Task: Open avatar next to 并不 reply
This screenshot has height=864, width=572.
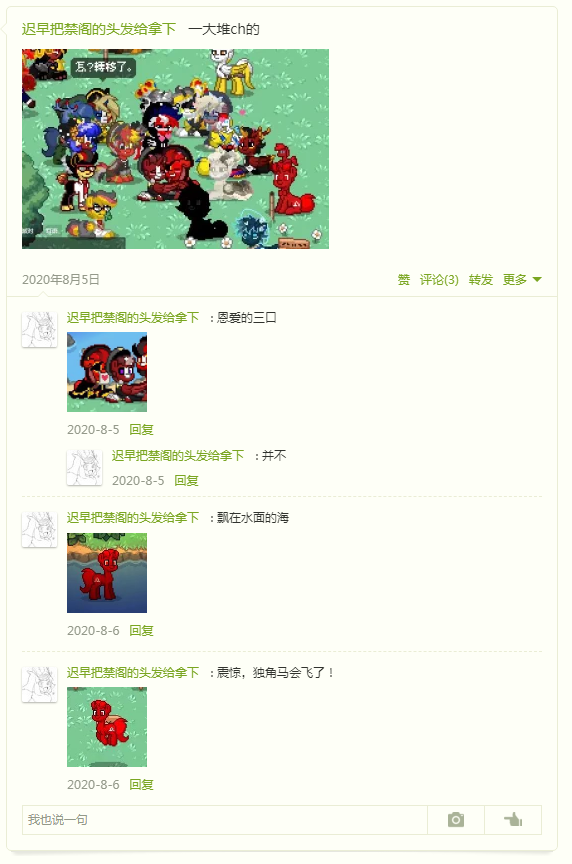Action: click(84, 467)
